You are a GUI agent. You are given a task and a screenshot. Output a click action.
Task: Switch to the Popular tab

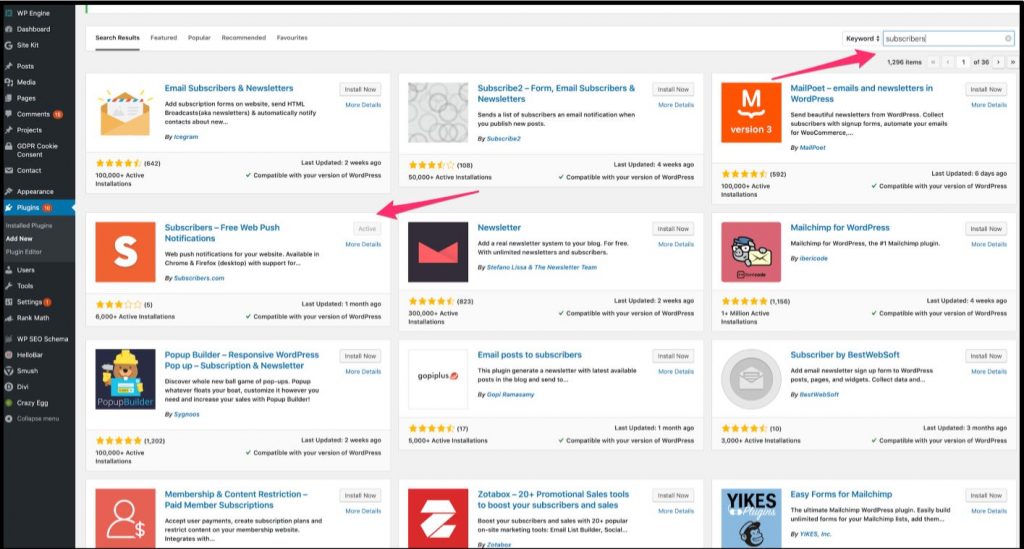199,38
